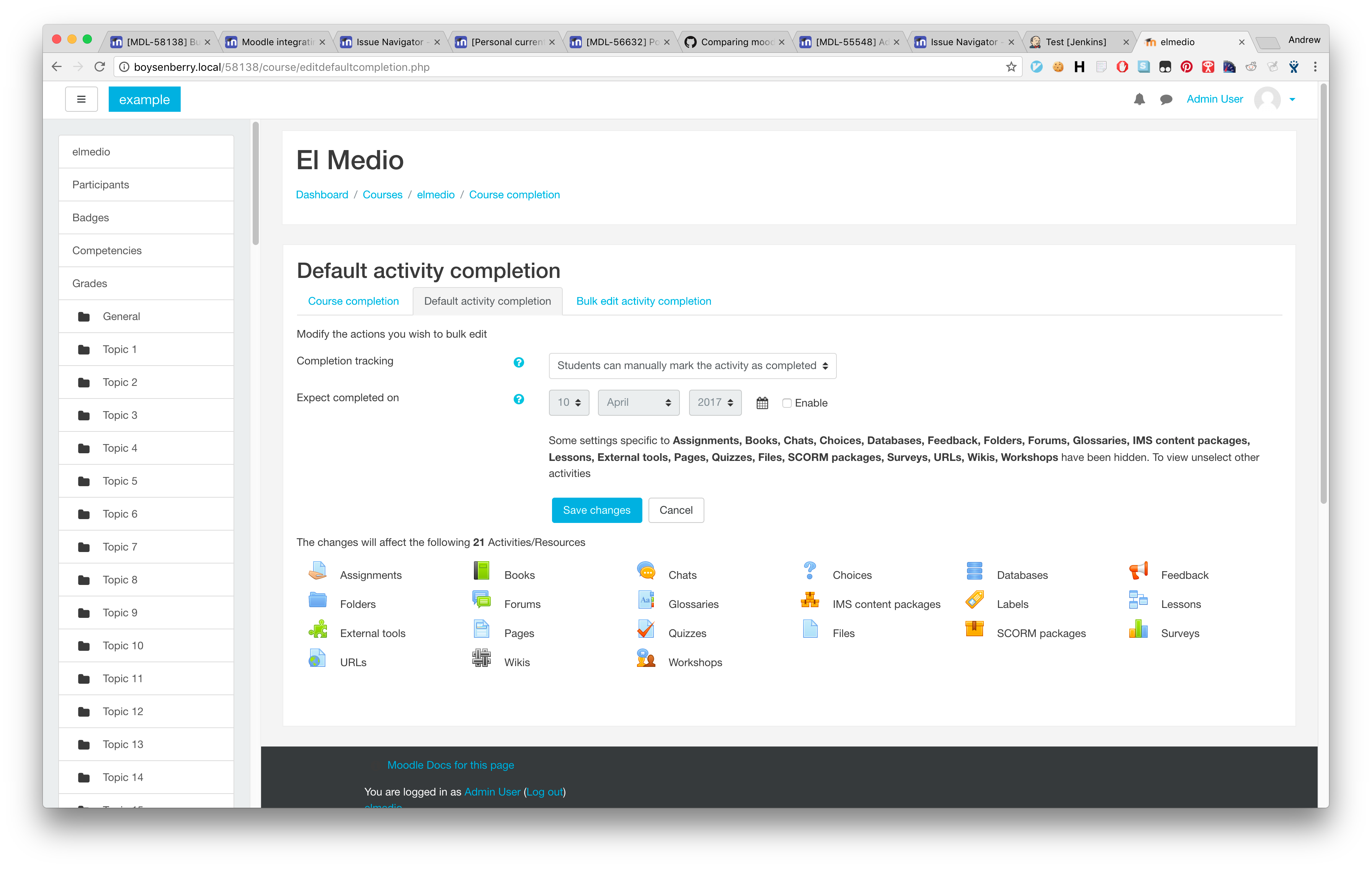Image resolution: width=1372 pixels, height=869 pixels.
Task: Click the Labels tag icon
Action: pyautogui.click(x=974, y=600)
